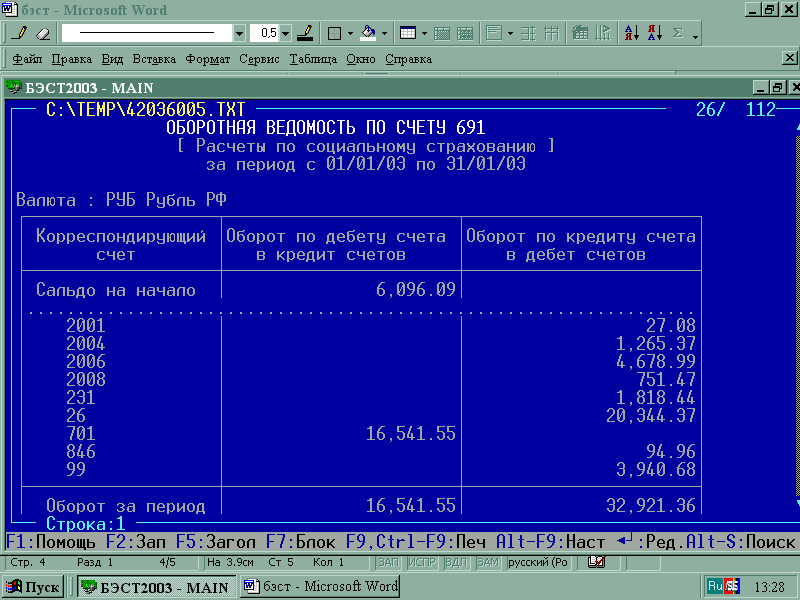
Task: Select the Draw Table pencil tool
Action: click(20, 33)
